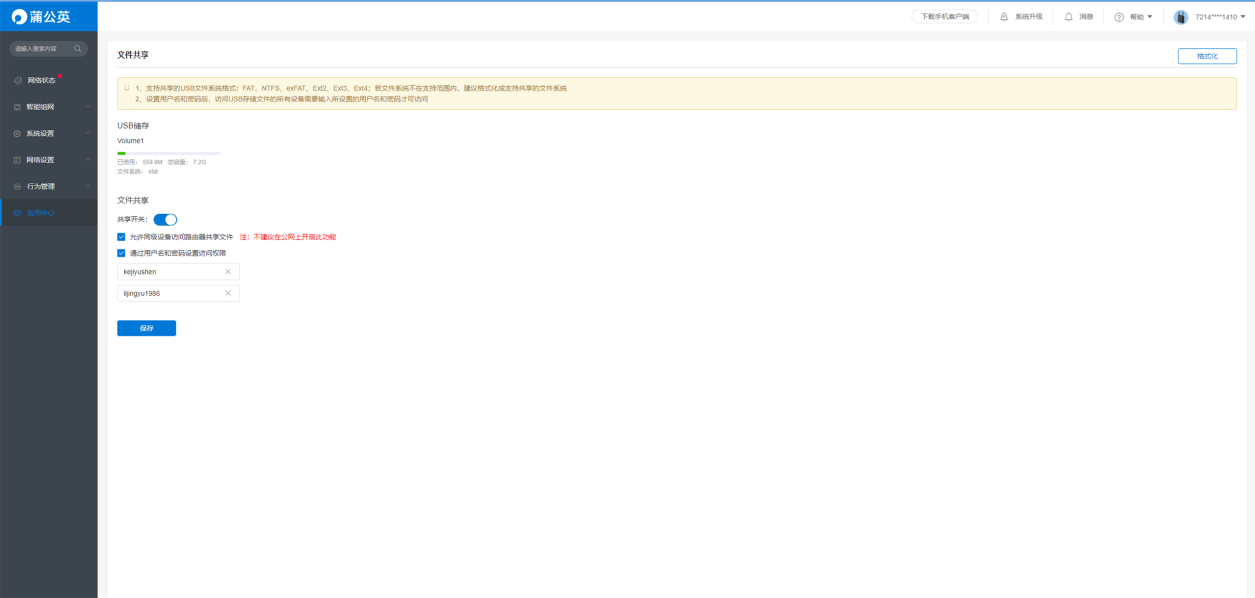1255x598 pixels.
Task: Click into the kejiyushen username field
Action: coord(178,272)
